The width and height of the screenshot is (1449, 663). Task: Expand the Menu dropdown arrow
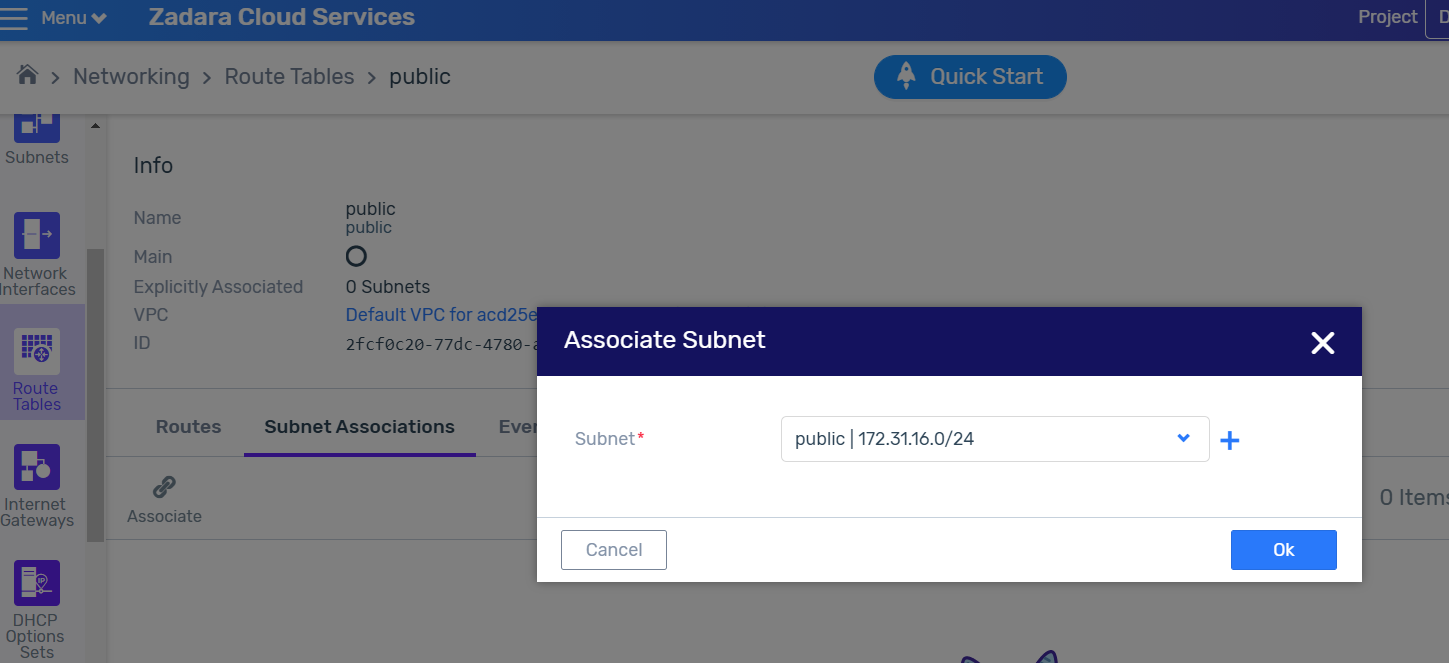98,18
